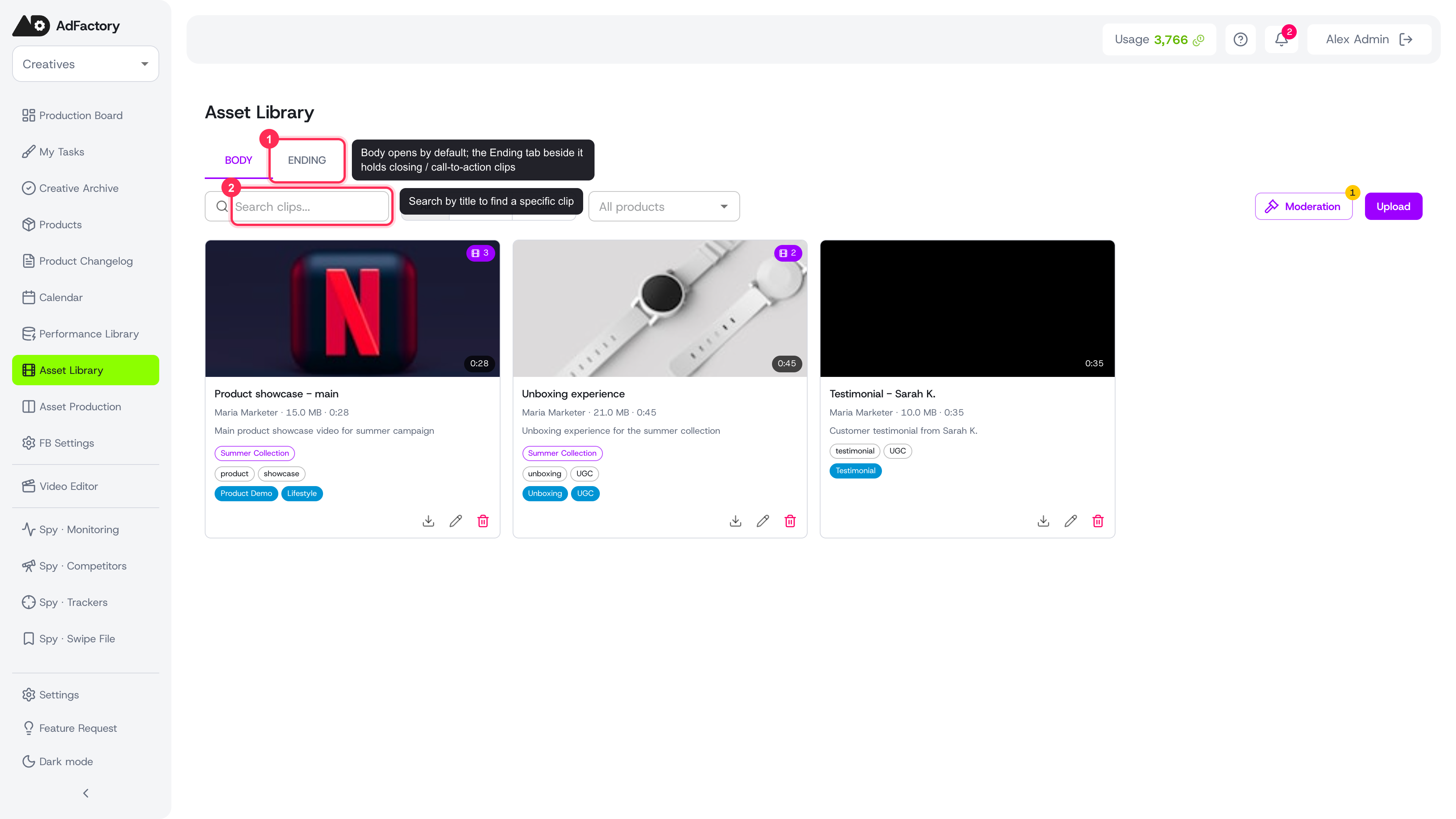Launch the Video Editor

tap(85, 486)
